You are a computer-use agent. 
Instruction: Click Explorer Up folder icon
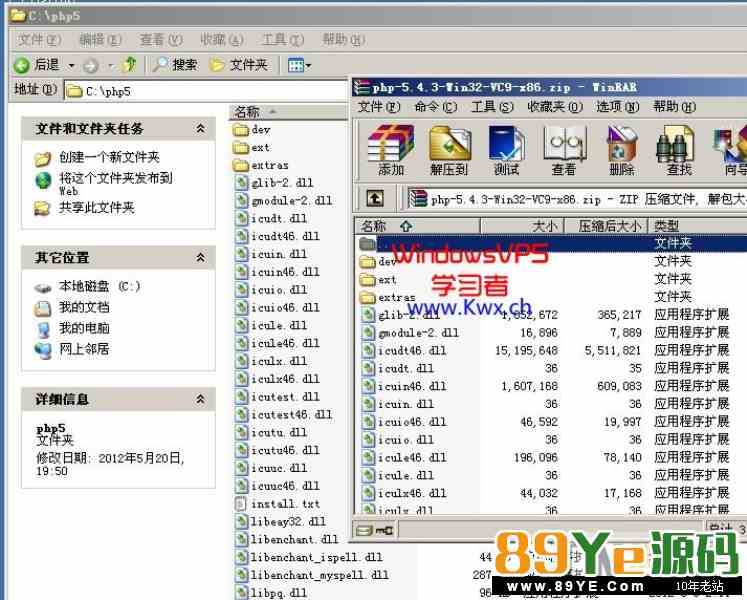[129, 64]
